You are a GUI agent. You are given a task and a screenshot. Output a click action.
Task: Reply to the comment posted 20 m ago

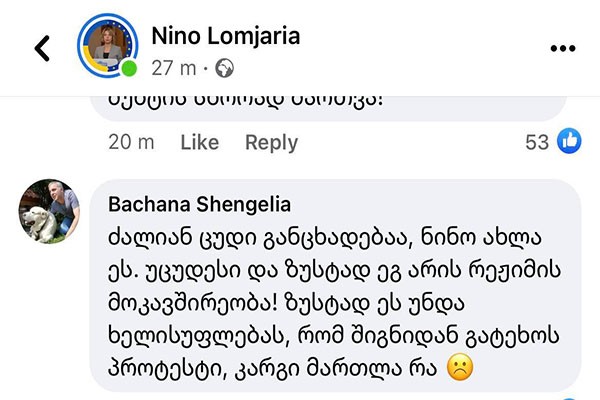point(271,143)
